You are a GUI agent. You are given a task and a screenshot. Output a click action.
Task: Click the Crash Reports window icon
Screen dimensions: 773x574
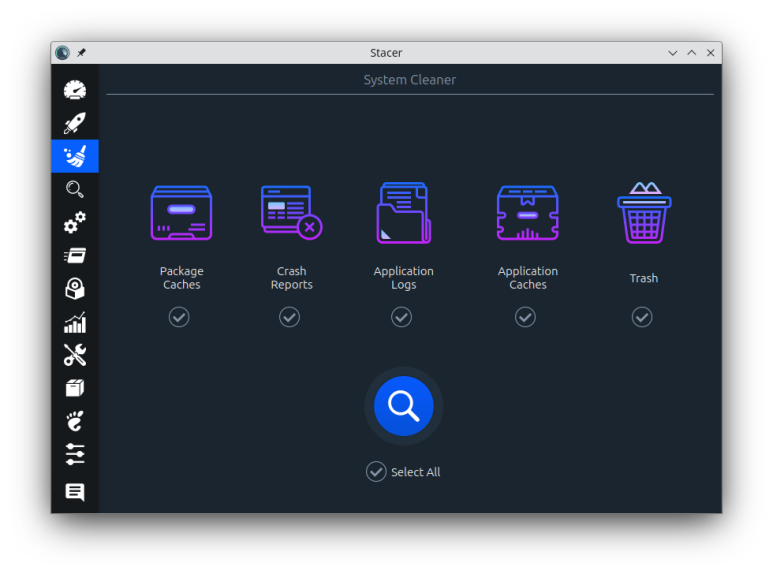[x=291, y=213]
